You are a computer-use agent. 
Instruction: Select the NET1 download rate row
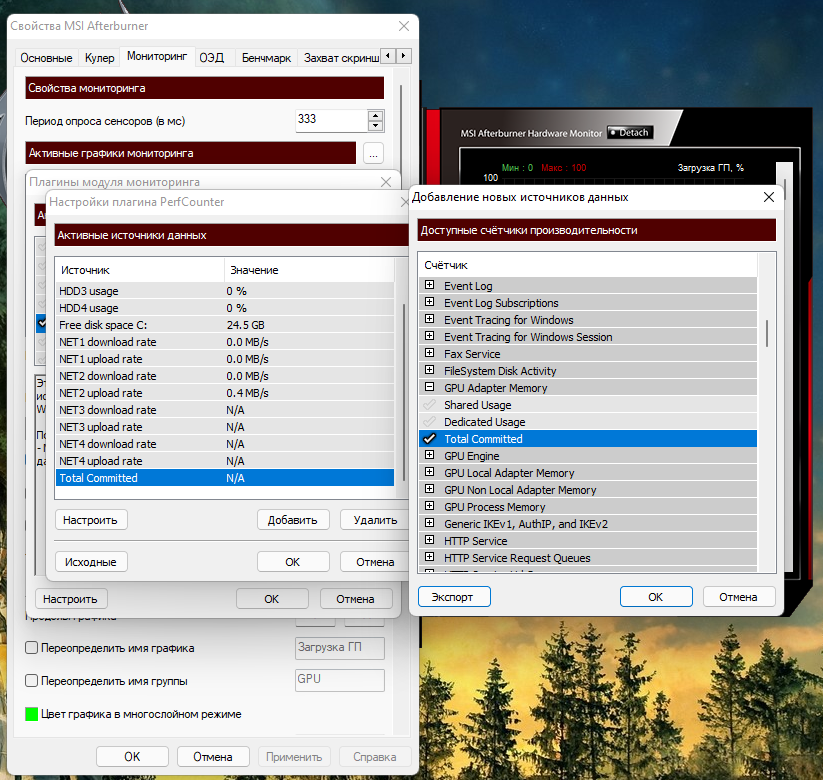coord(225,342)
